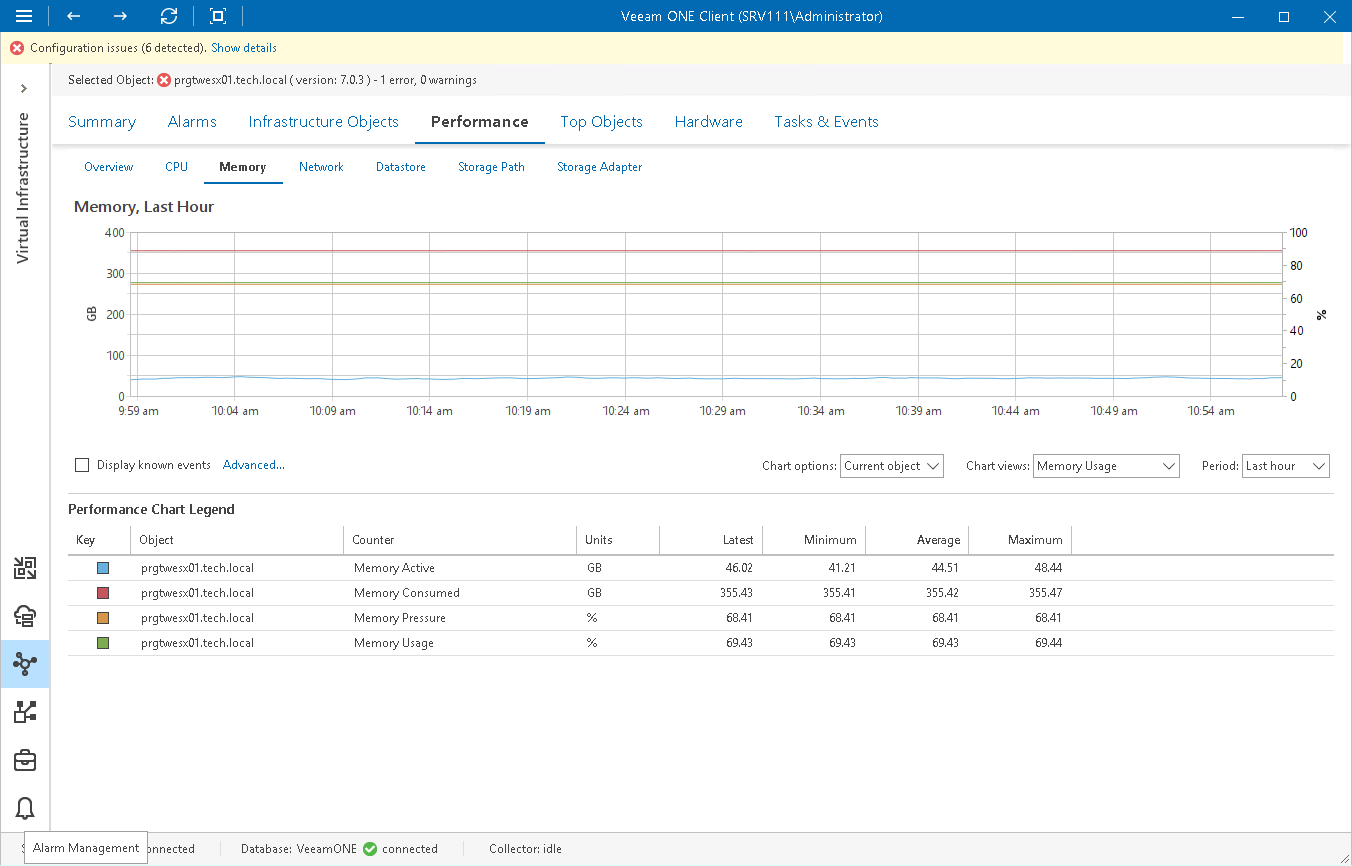Go forward using the right arrow
The image size is (1352, 866).
(120, 16)
